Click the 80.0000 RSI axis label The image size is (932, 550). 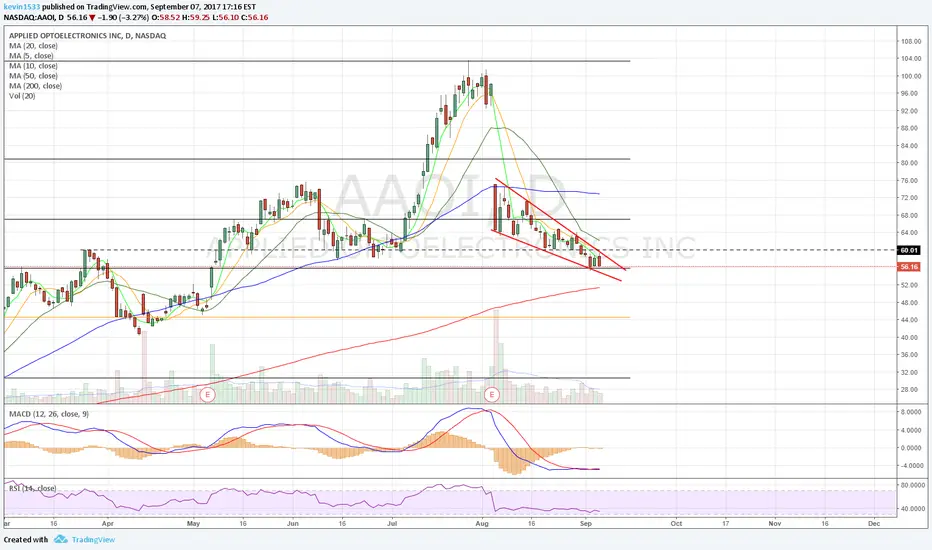tap(912, 485)
